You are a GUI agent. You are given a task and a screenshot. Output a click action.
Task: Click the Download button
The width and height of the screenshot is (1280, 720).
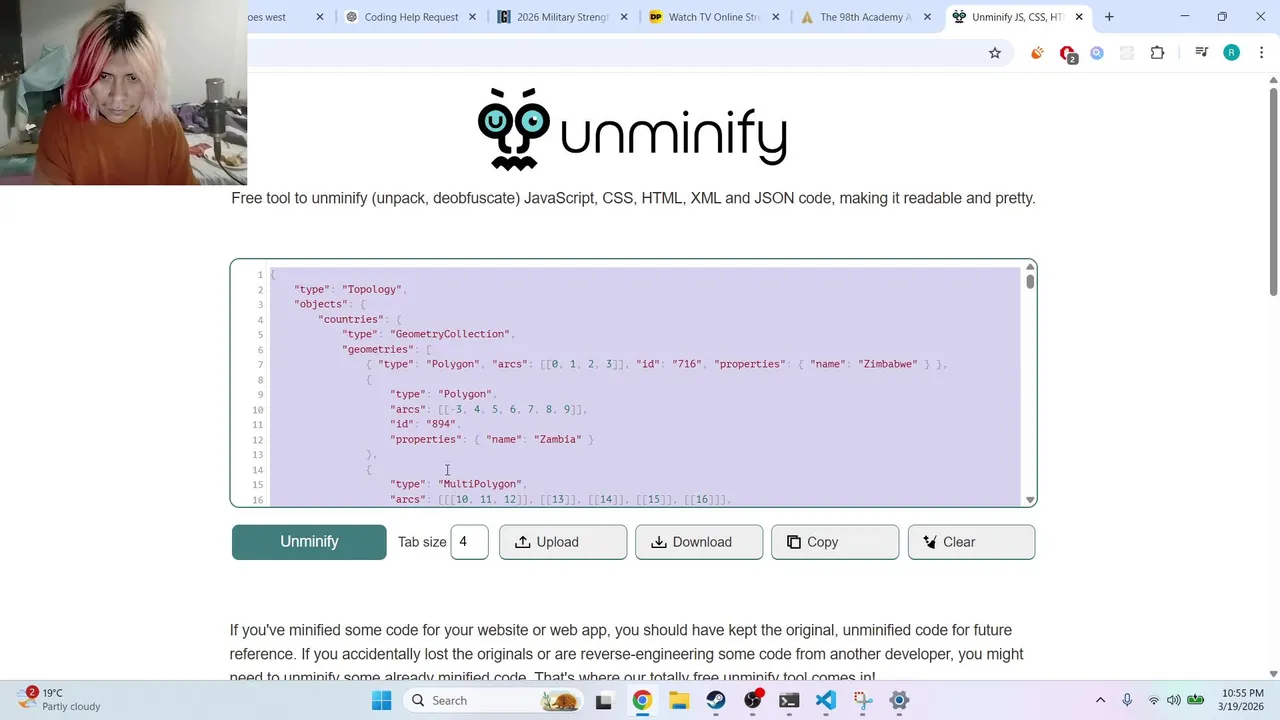point(699,542)
